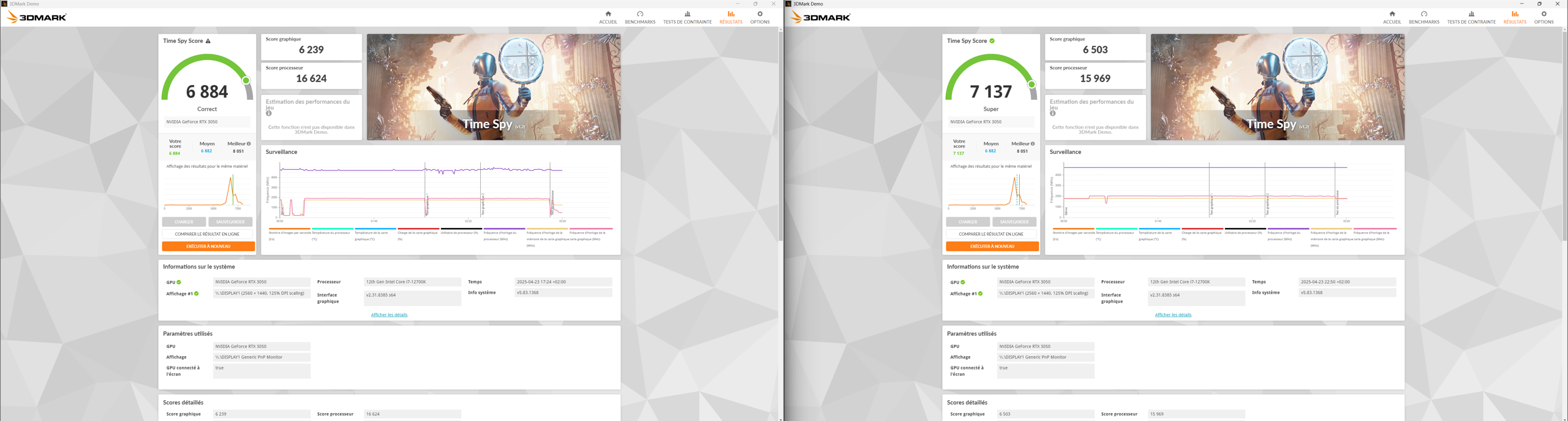Click score distribution graph in right window
Image resolution: width=1568 pixels, height=421 pixels.
coord(991,191)
